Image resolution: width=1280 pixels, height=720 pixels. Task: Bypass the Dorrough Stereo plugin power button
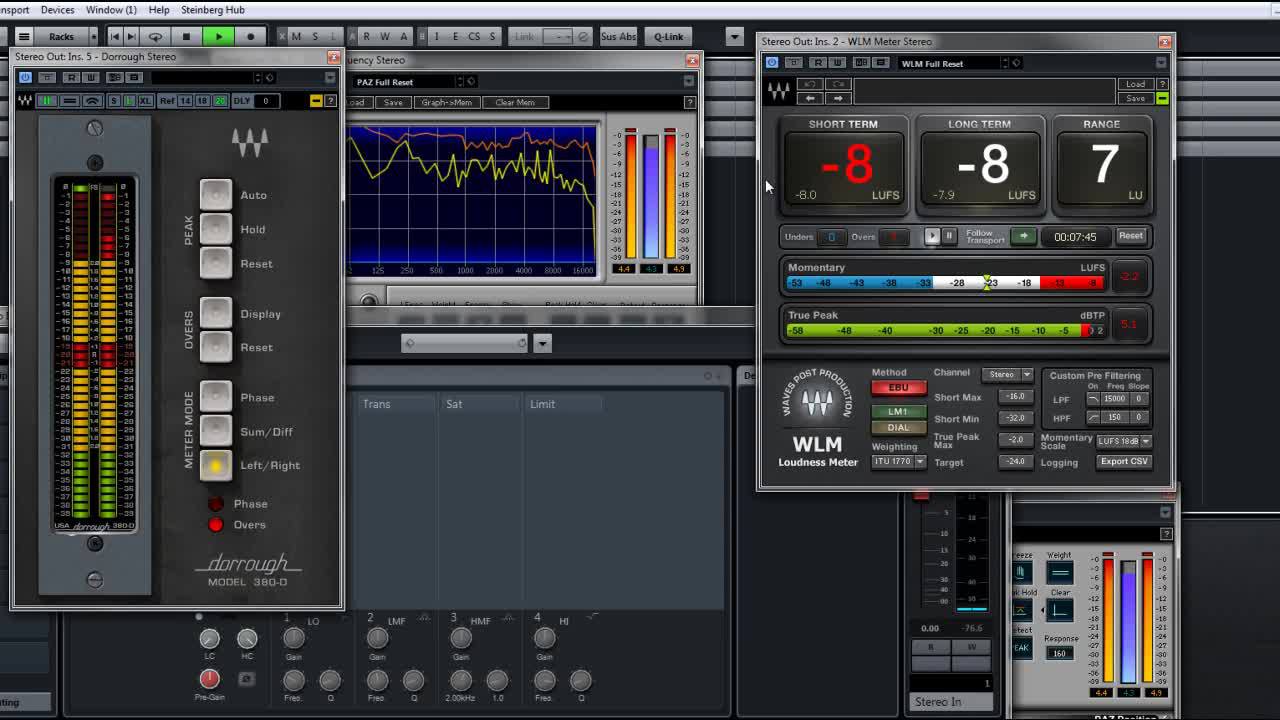coord(25,77)
